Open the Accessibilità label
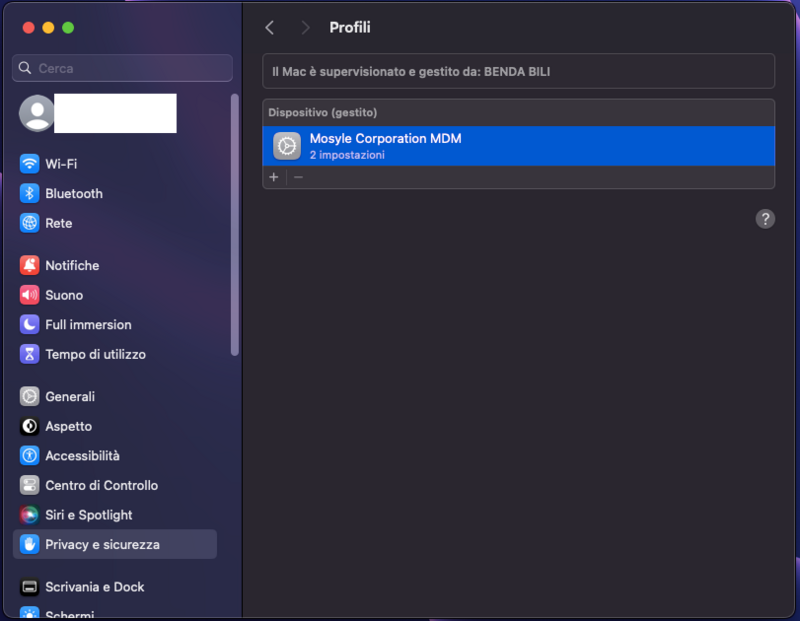This screenshot has width=800, height=621. [82, 456]
